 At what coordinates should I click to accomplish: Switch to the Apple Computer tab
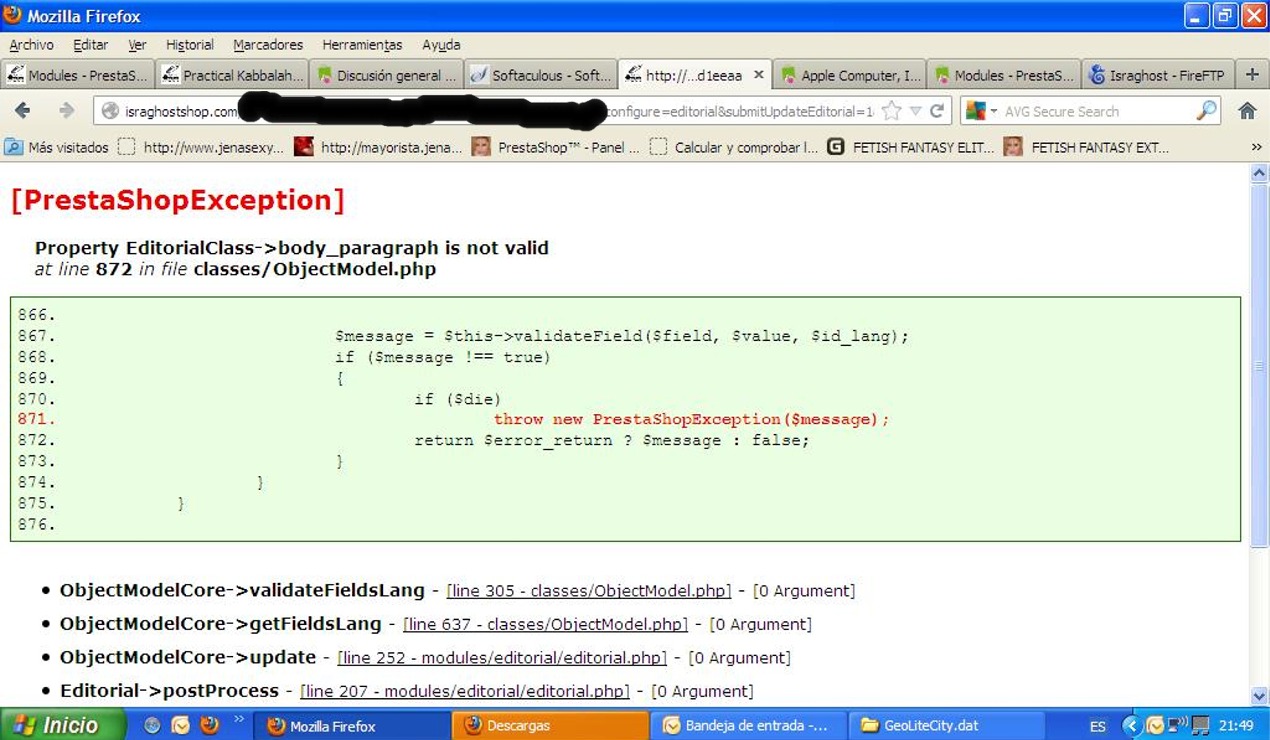850,75
